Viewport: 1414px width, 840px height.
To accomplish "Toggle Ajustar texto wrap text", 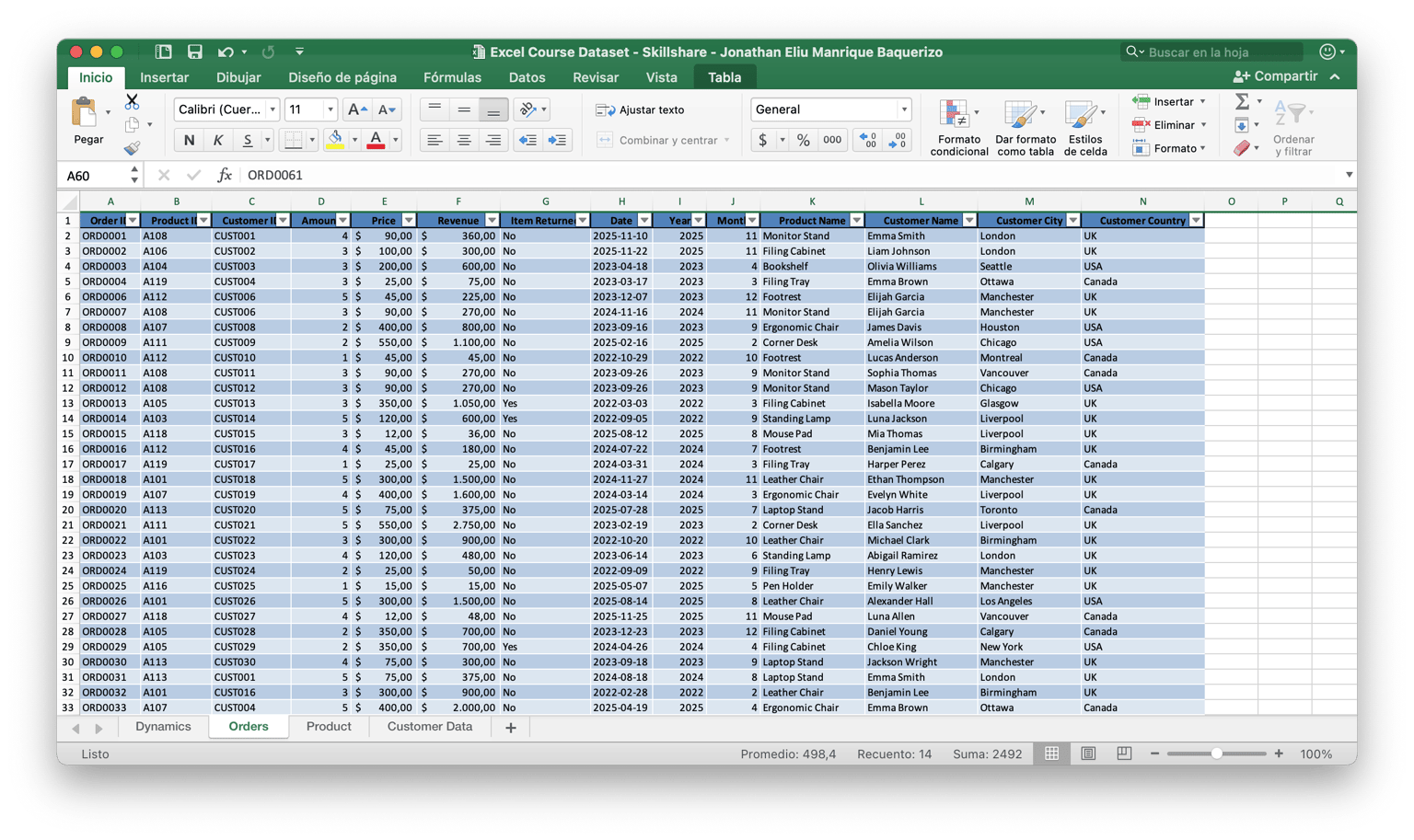I will point(641,109).
